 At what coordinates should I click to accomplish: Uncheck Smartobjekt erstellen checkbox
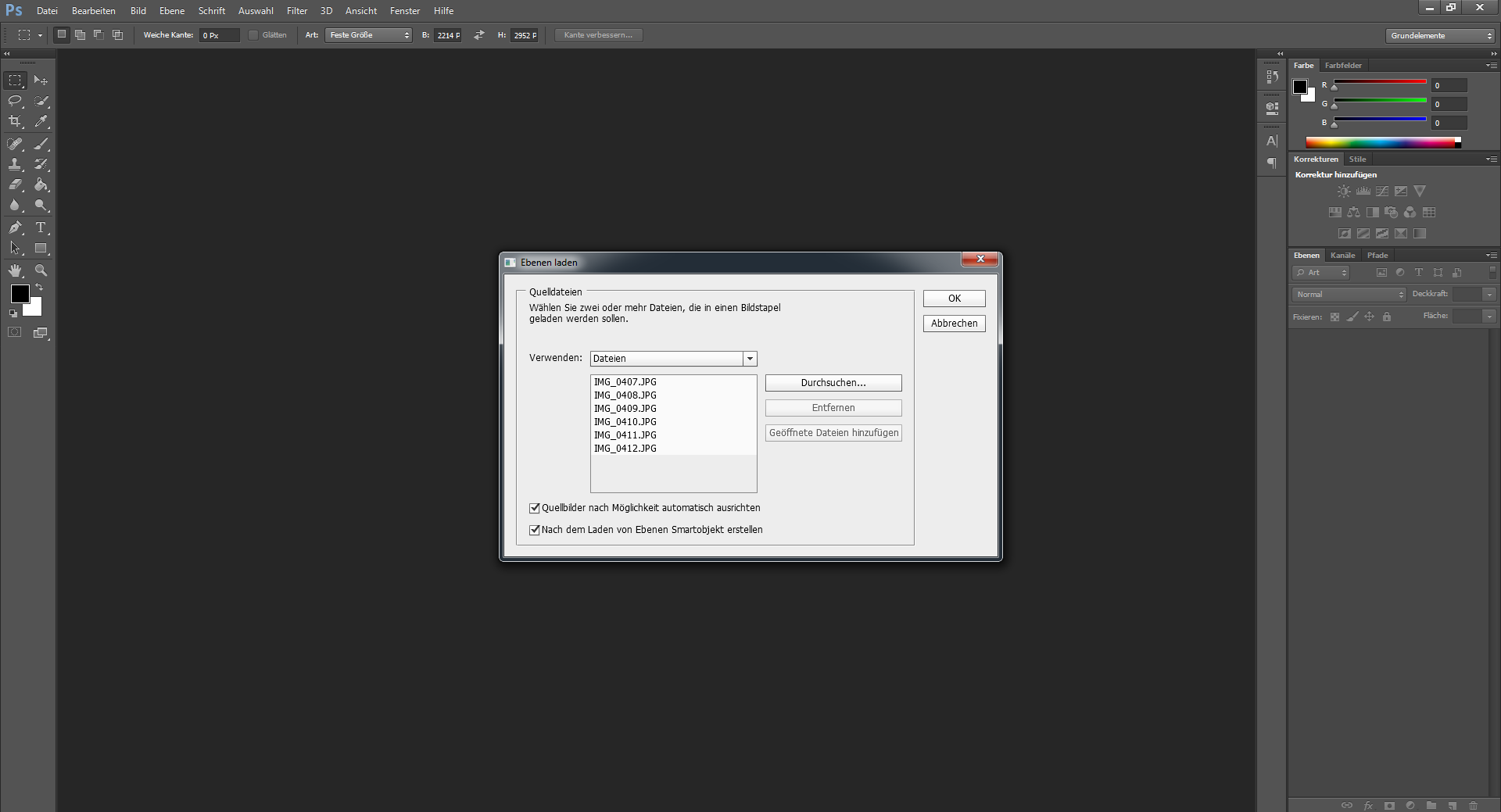coord(535,530)
